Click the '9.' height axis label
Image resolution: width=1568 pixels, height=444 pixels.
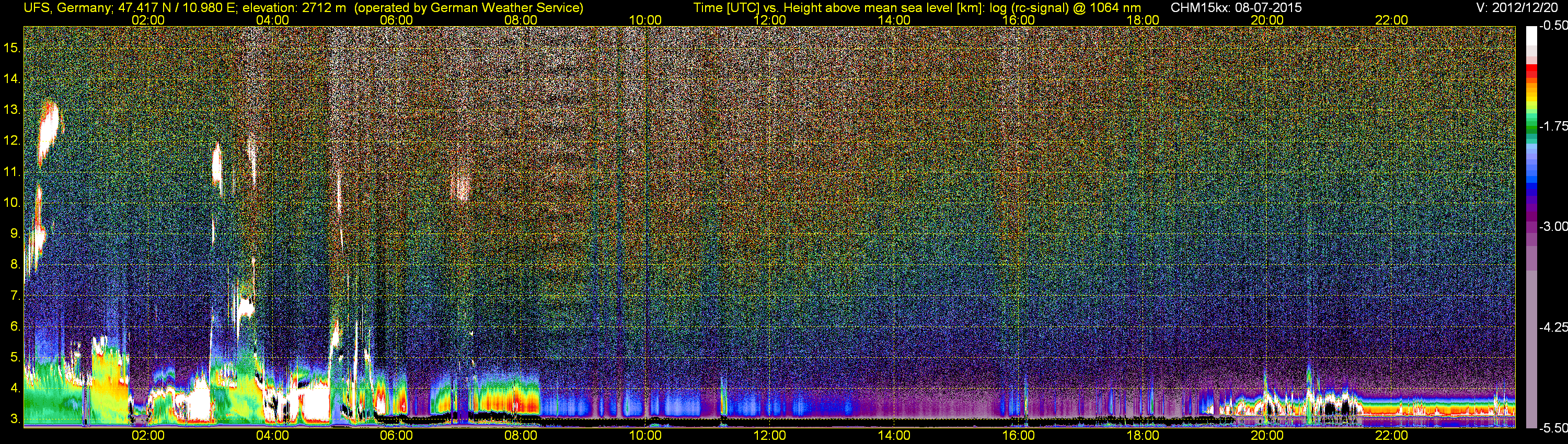pos(15,233)
